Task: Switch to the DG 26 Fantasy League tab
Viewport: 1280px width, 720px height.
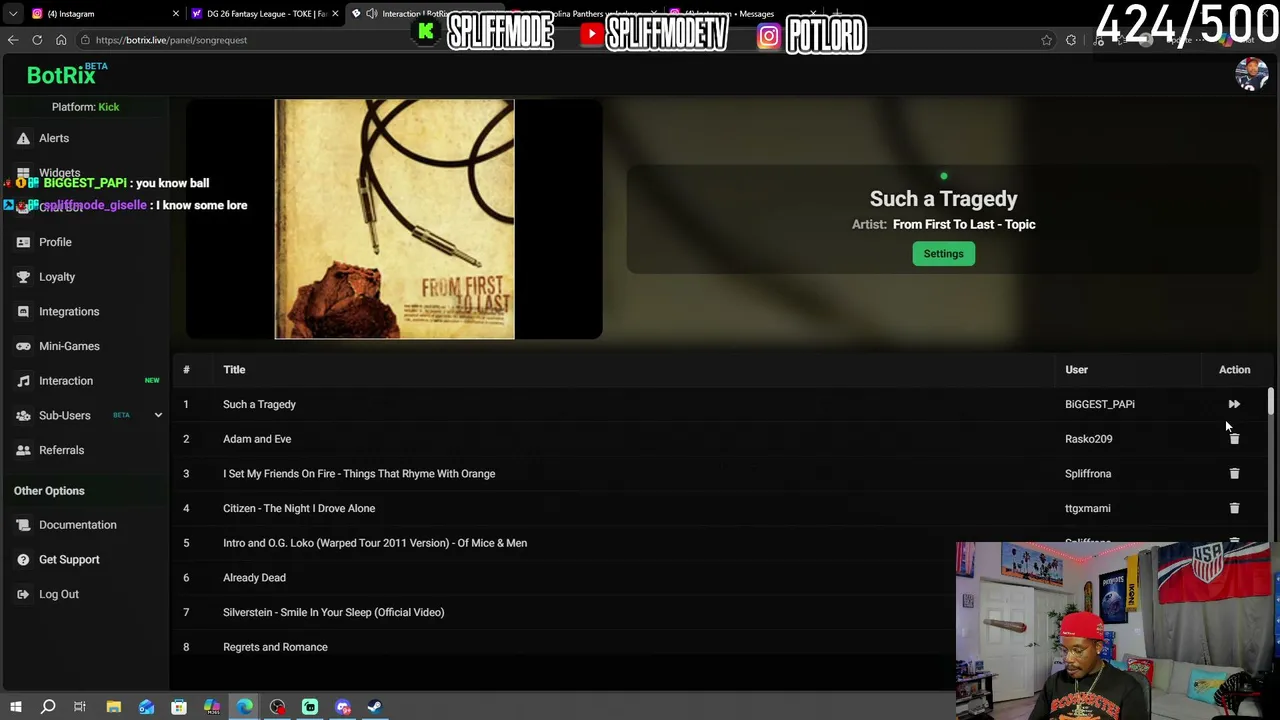Action: 265,14
